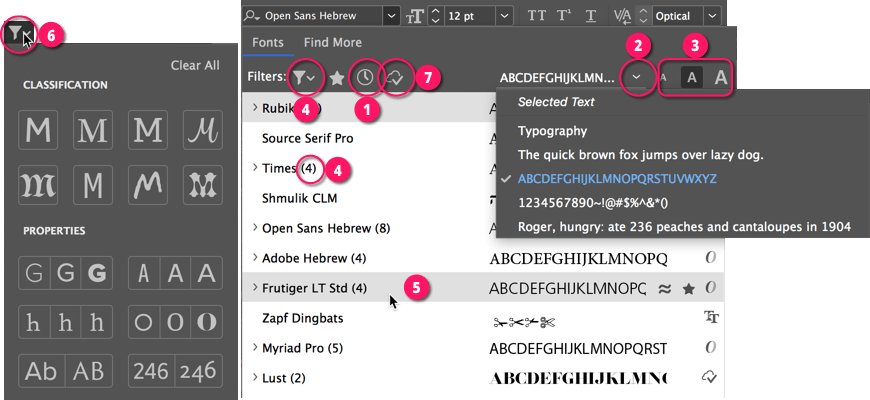Choose the ABCDEFGHIJKLMNOPQRSTUVWXYZ sample option
870x400 pixels.
pos(617,179)
